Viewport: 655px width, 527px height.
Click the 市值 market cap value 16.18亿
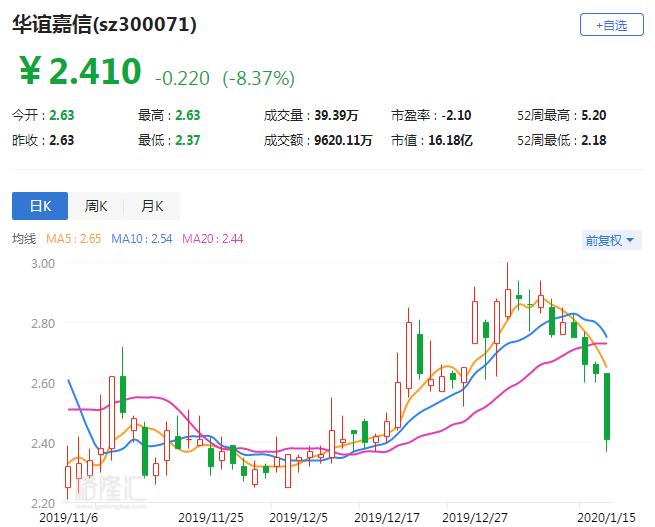[x=450, y=140]
